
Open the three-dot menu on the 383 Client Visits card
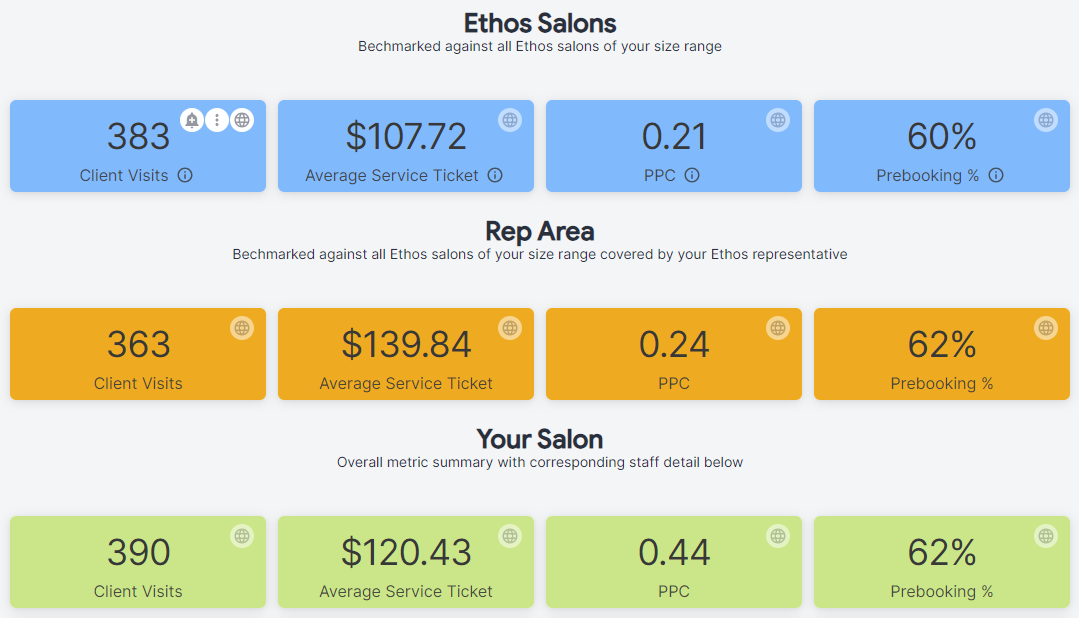pos(217,120)
